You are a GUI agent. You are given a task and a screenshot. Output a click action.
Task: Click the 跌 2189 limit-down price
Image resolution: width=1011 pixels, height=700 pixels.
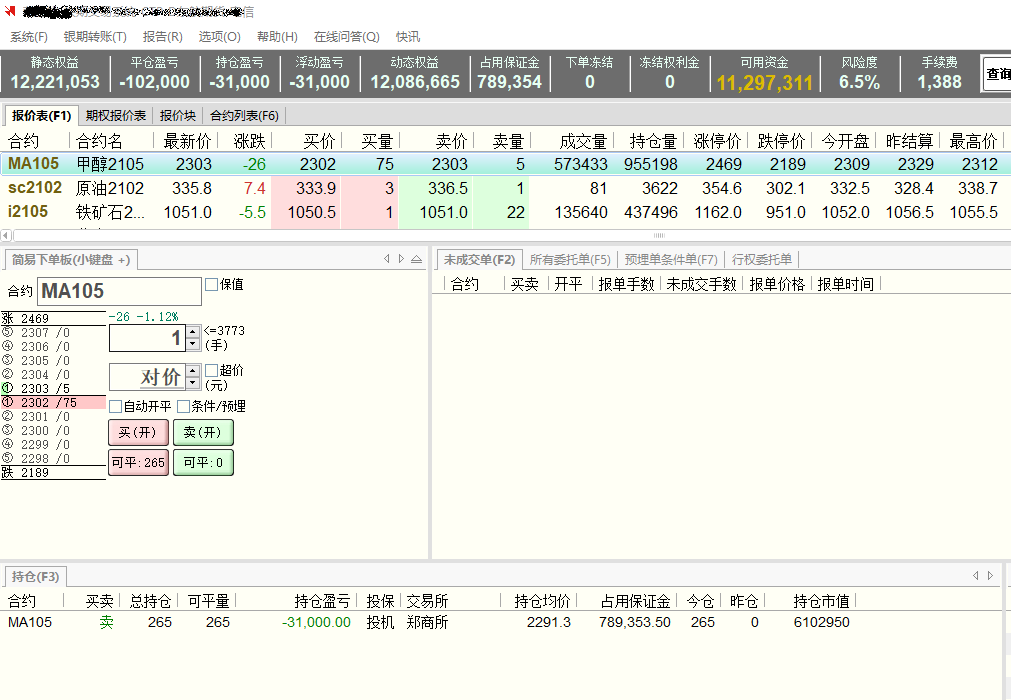coord(53,473)
